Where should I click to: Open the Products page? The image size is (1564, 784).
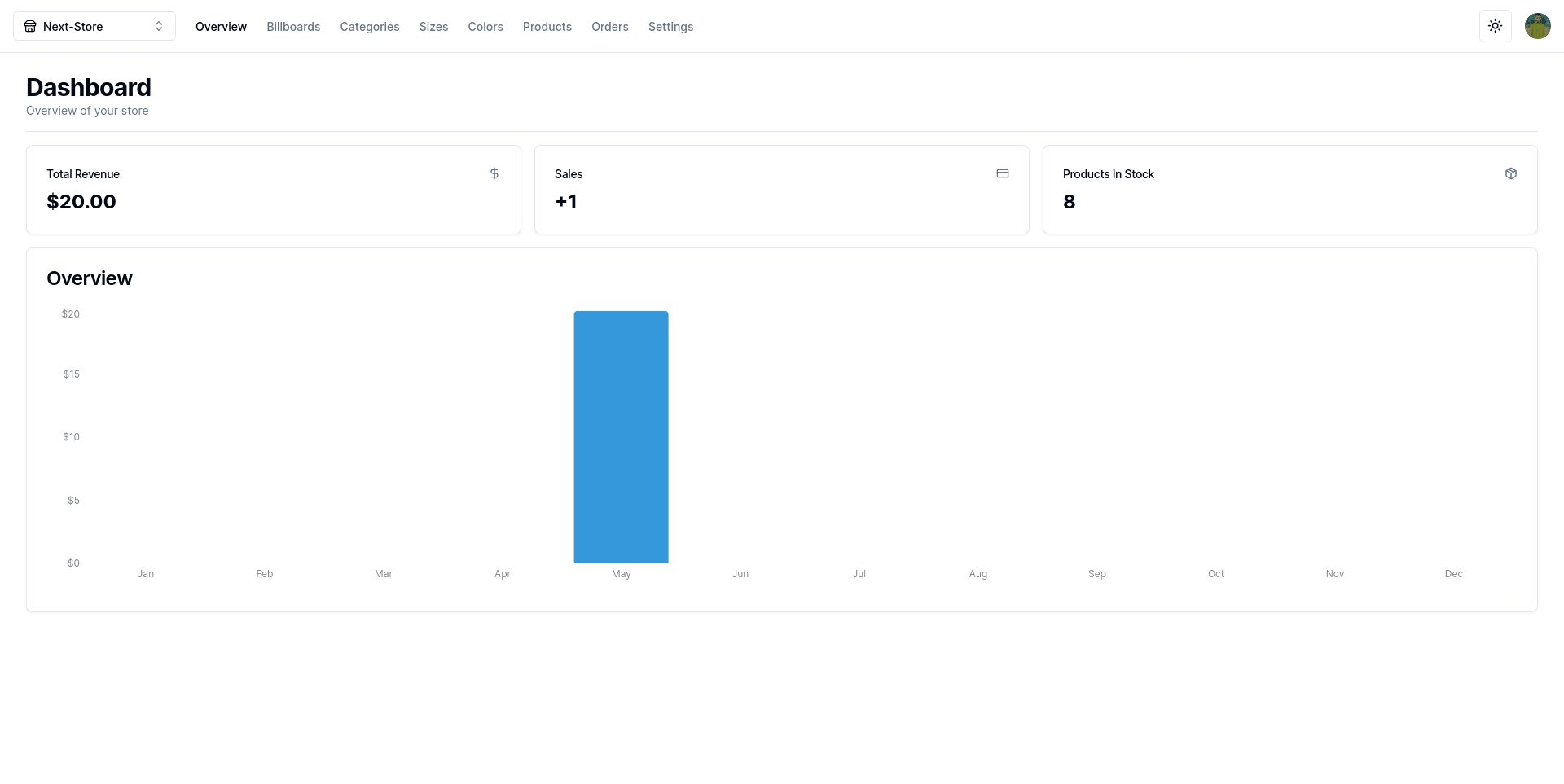point(547,27)
